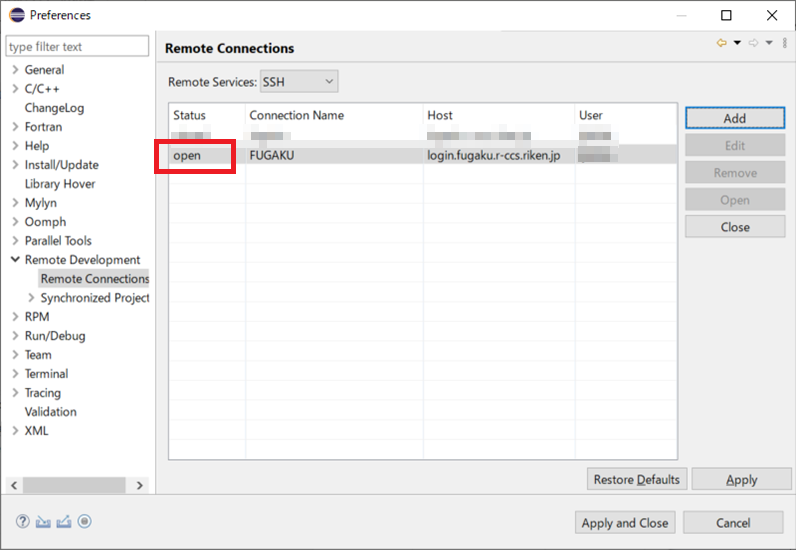This screenshot has height=550, width=796.
Task: Click the Oomph preference recorder icon
Action: 85,521
